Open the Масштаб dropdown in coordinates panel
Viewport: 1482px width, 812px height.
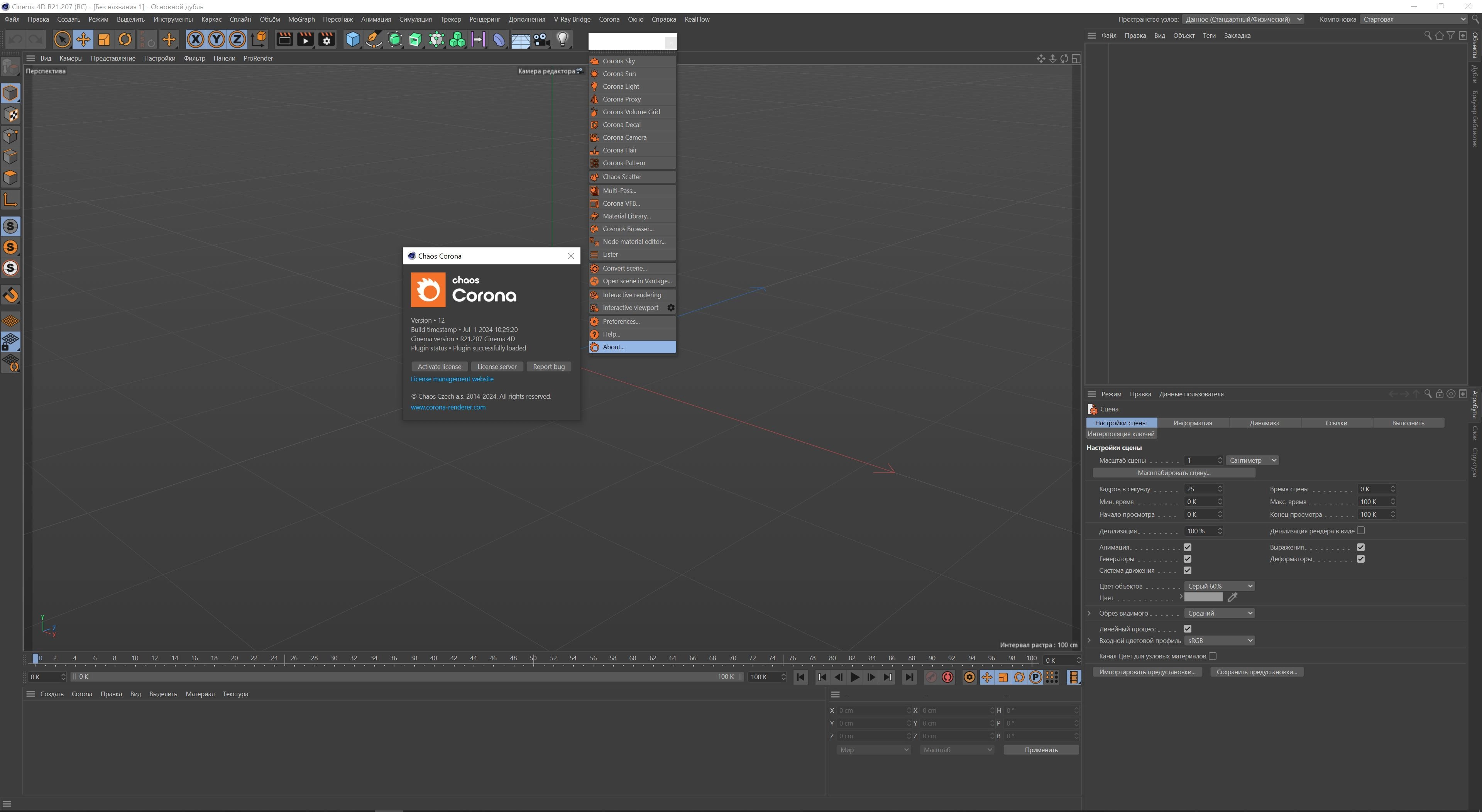957,750
